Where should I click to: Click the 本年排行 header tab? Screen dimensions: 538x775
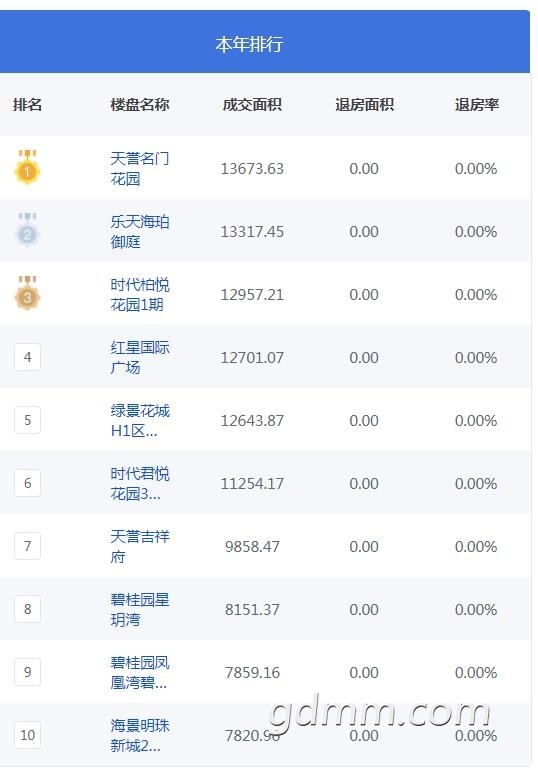(249, 44)
